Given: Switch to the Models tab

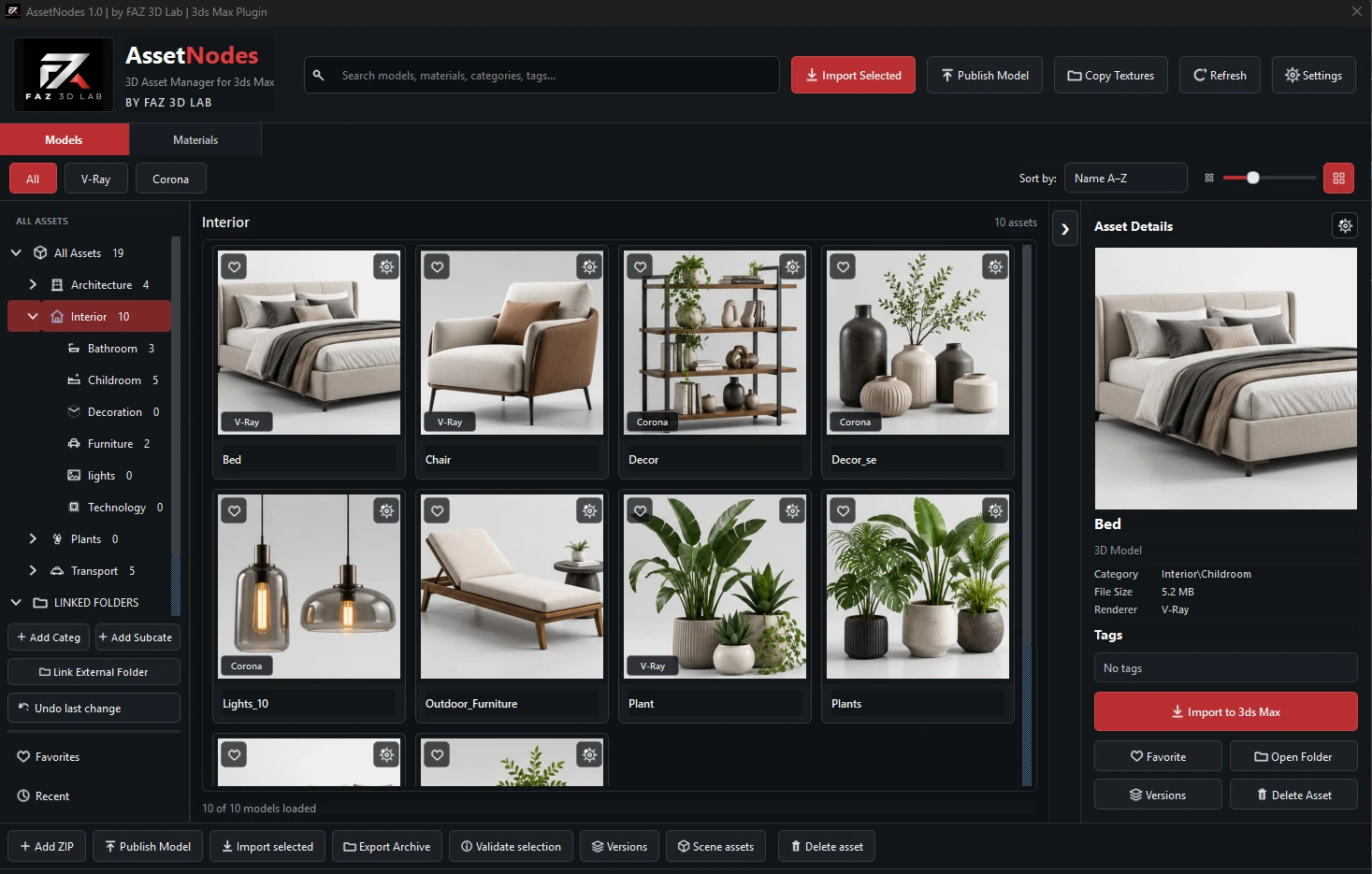Looking at the screenshot, I should (64, 140).
